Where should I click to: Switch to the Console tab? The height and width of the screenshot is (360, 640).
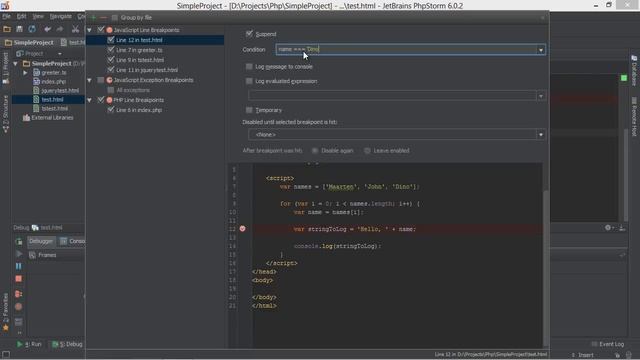point(73,241)
